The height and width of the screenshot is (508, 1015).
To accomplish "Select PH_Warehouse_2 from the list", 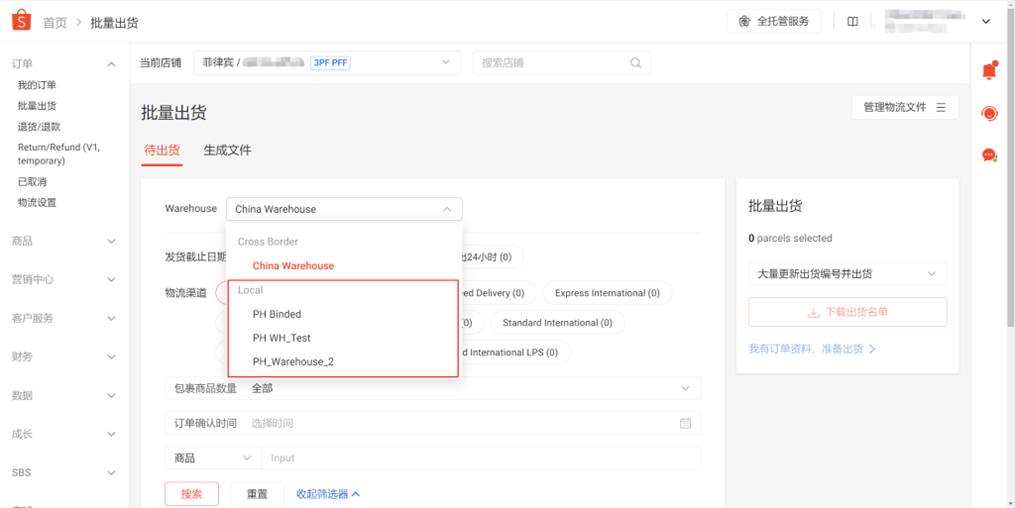I will click(x=293, y=362).
